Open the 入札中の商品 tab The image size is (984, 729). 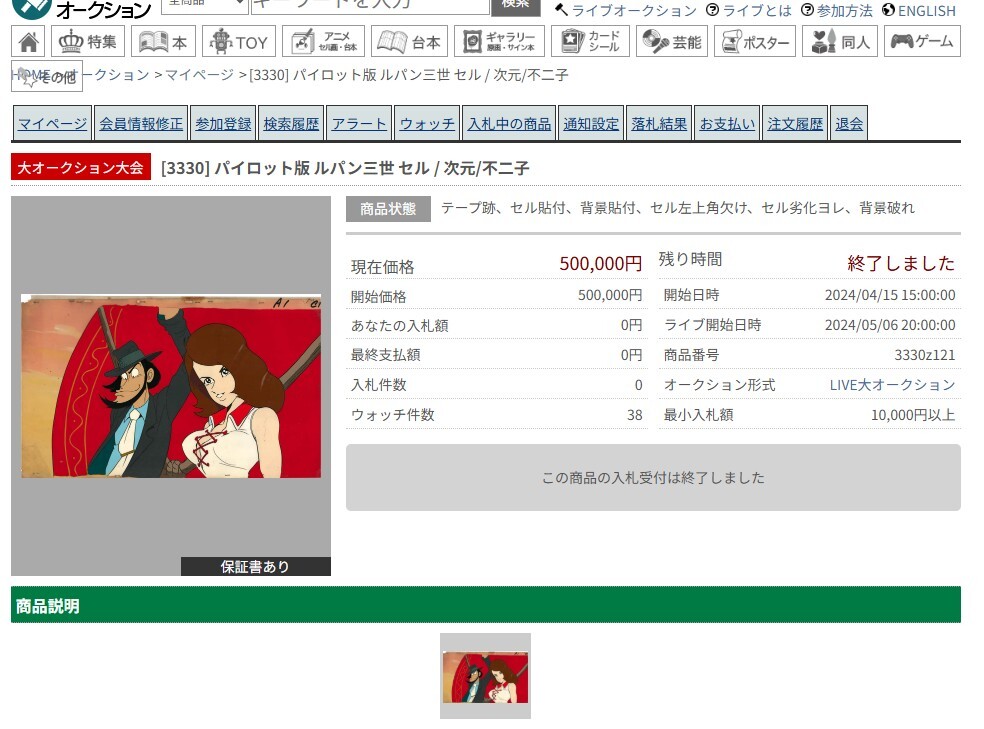click(510, 124)
